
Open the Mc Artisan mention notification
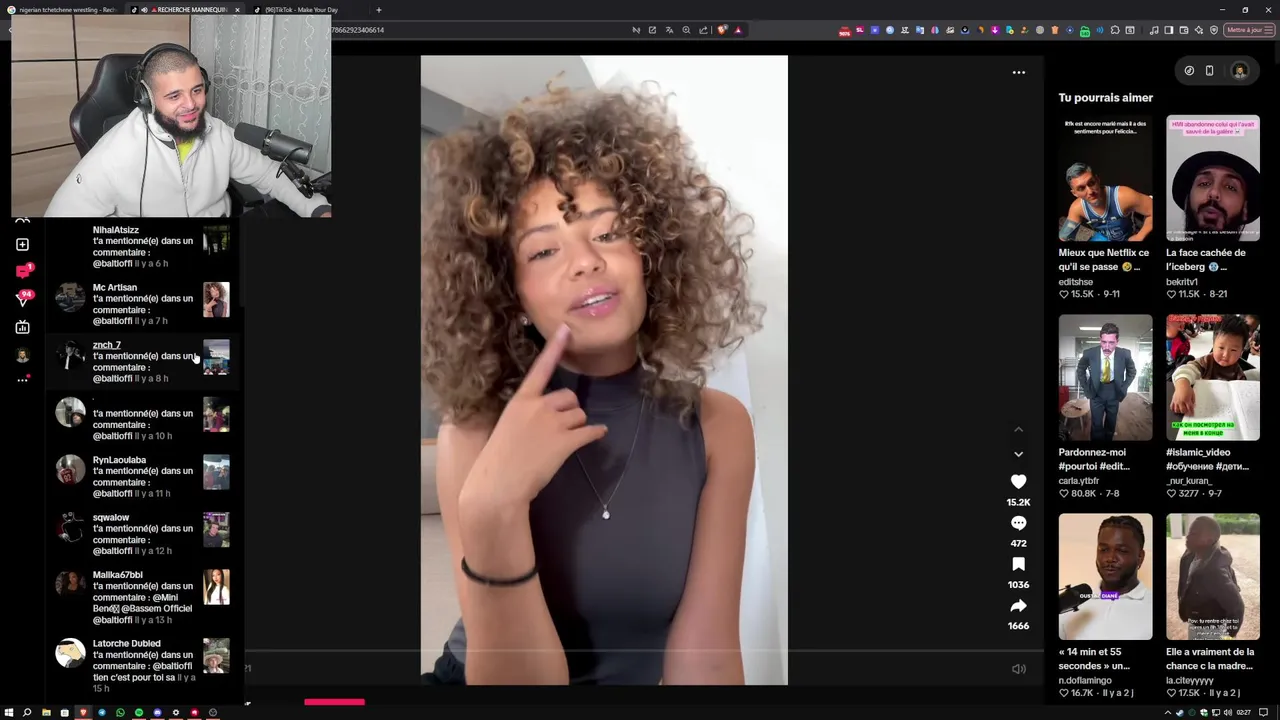(143, 304)
